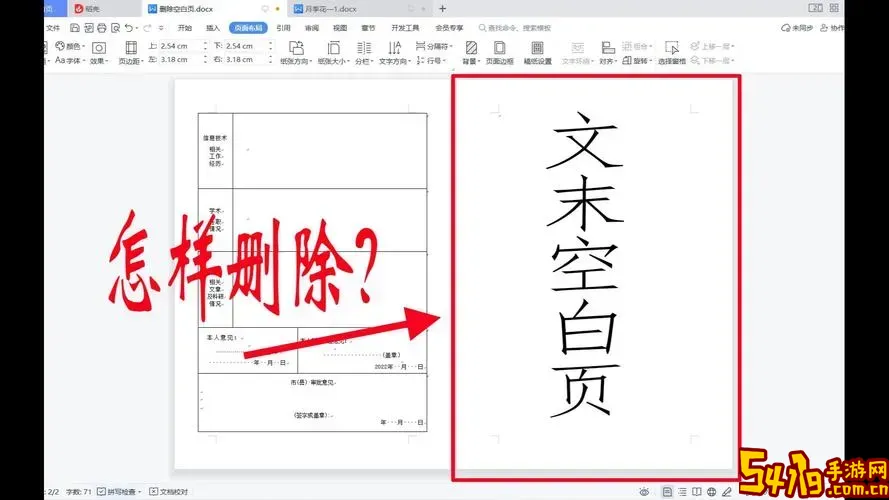Select outline view icon in status bar

pyautogui.click(x=682, y=491)
